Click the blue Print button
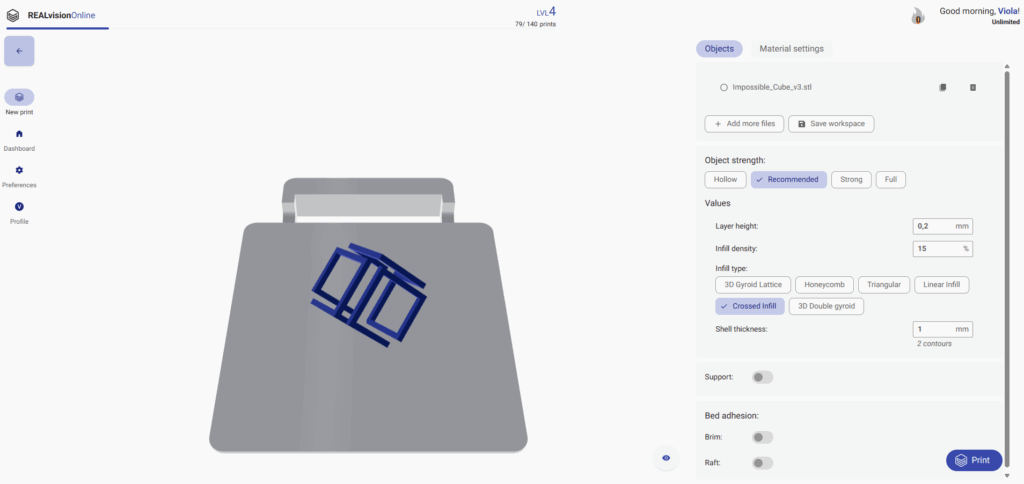 pyautogui.click(x=974, y=460)
